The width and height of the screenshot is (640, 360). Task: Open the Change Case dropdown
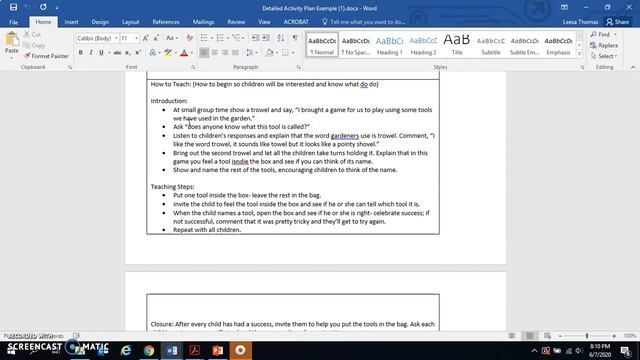click(x=171, y=38)
